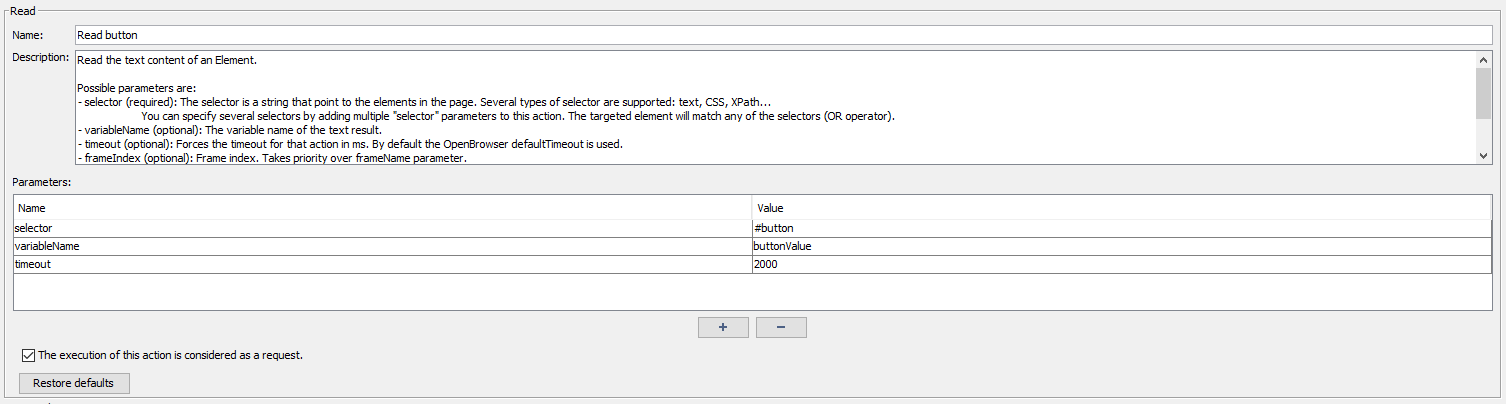
Task: Click the Name column header
Action: pyautogui.click(x=382, y=207)
